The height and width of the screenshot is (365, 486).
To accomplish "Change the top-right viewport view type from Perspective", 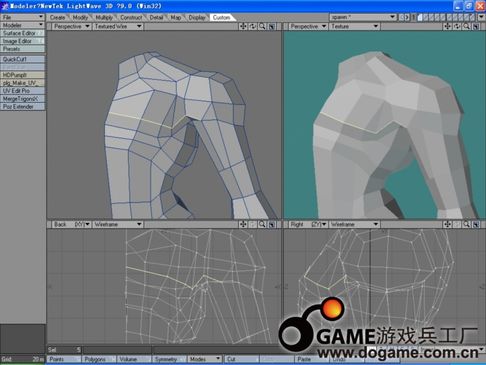I will click(x=308, y=26).
